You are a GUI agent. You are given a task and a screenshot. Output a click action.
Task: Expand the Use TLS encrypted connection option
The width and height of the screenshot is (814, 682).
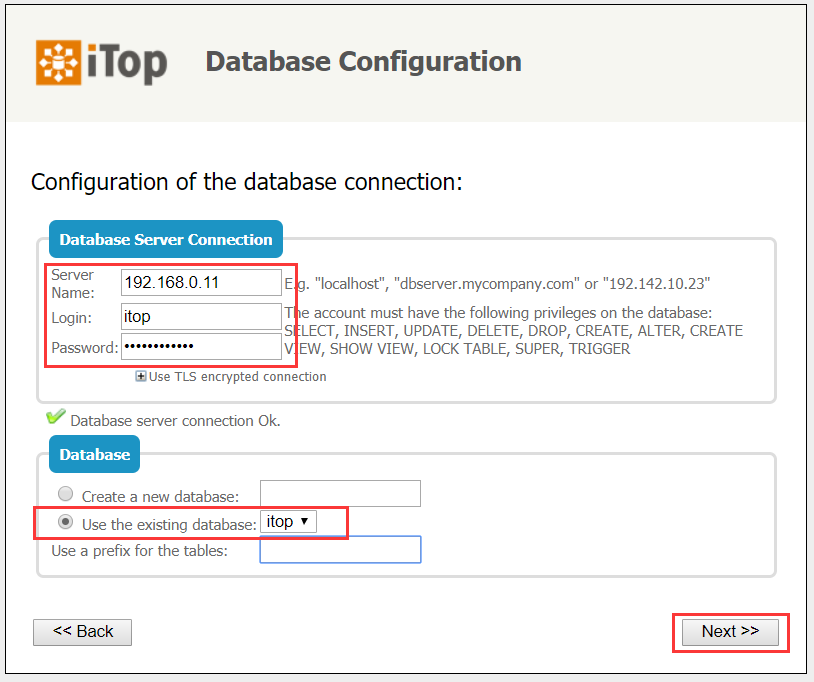coord(140,376)
